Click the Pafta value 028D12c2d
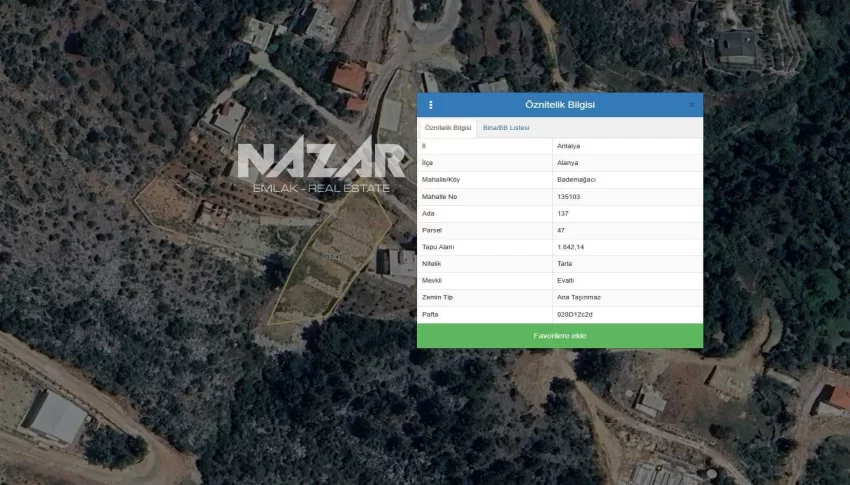Viewport: 850px width, 485px height. pos(574,315)
